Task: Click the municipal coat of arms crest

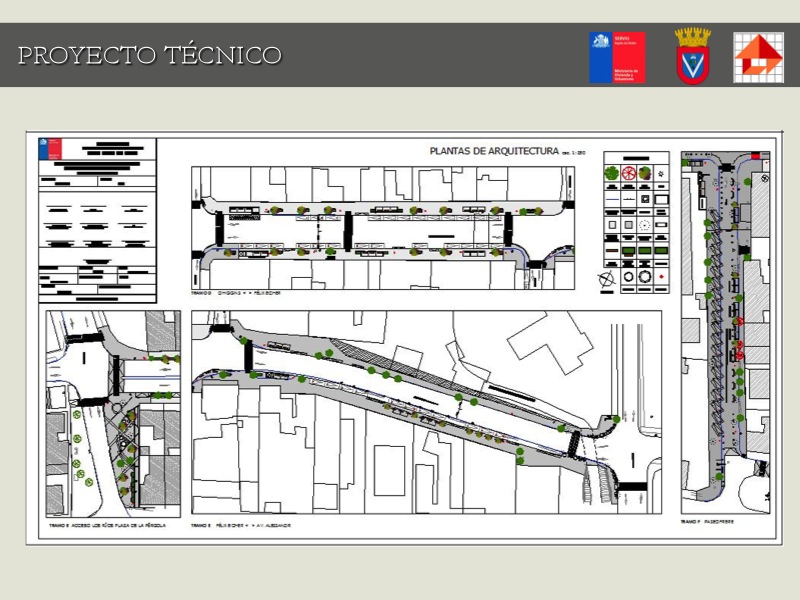Action: [x=692, y=56]
